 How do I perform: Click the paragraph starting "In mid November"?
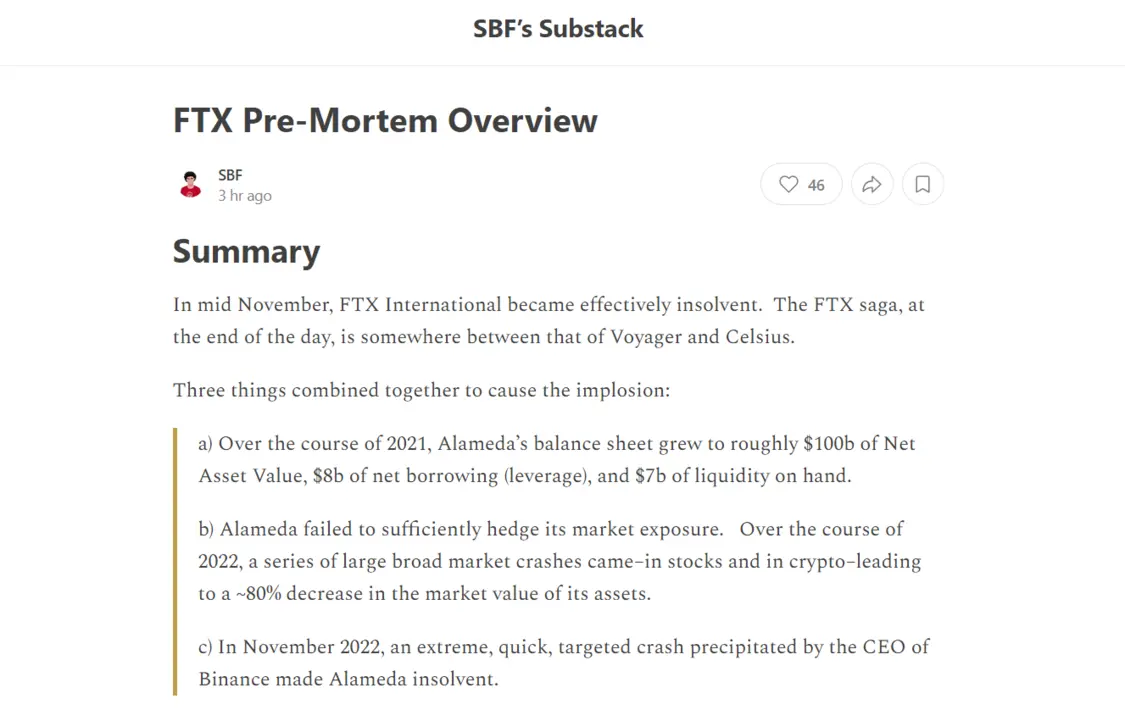[x=549, y=321]
